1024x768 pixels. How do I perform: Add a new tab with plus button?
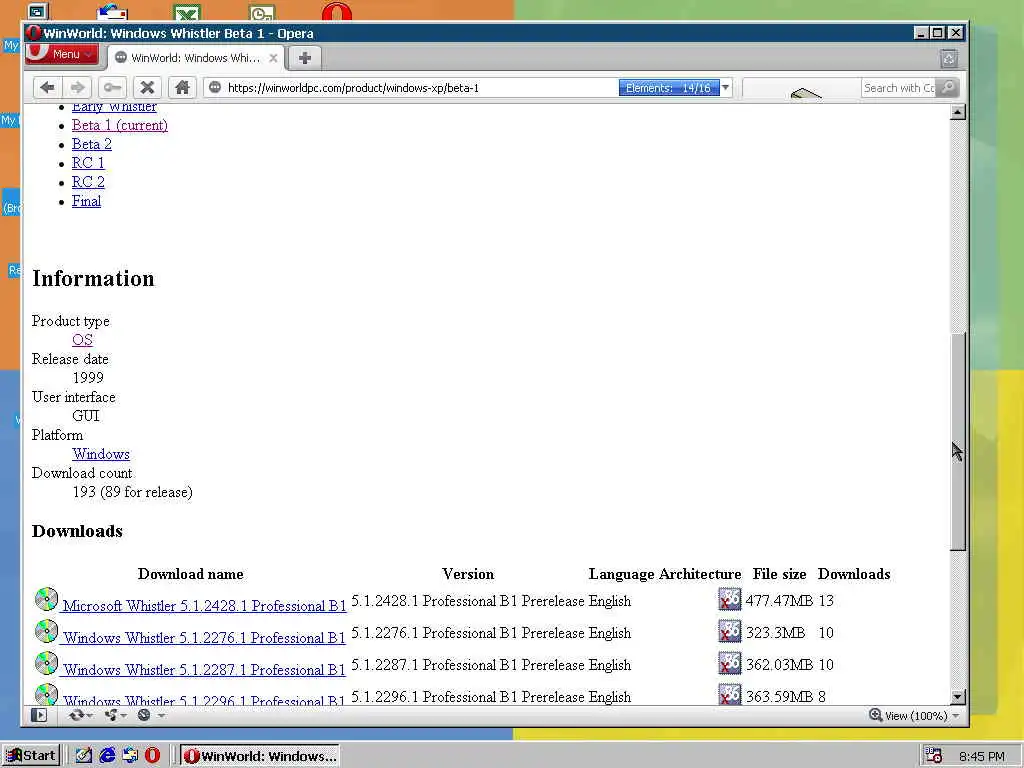tap(304, 58)
